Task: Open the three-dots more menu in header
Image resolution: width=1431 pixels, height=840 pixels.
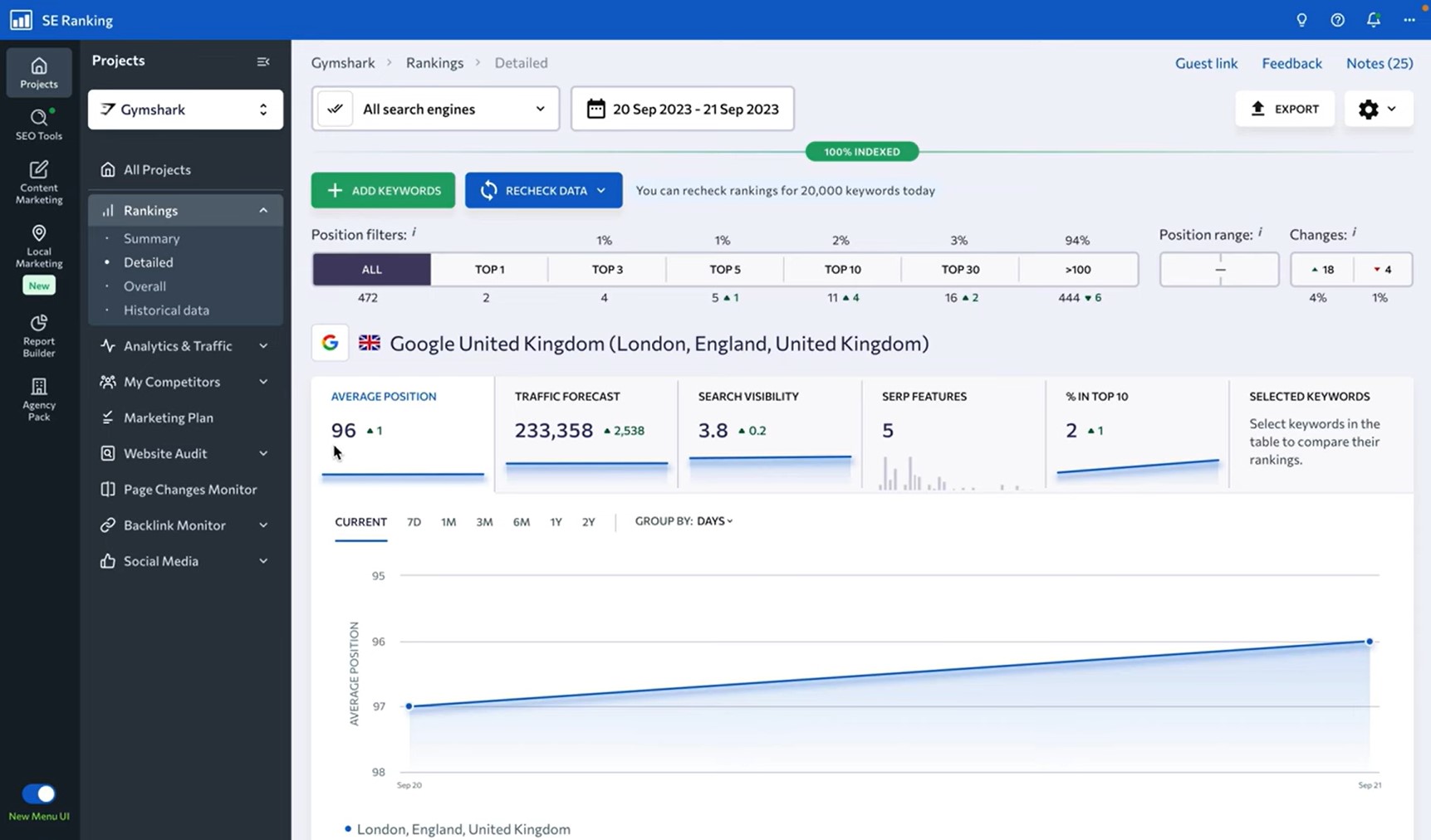Action: [1409, 20]
